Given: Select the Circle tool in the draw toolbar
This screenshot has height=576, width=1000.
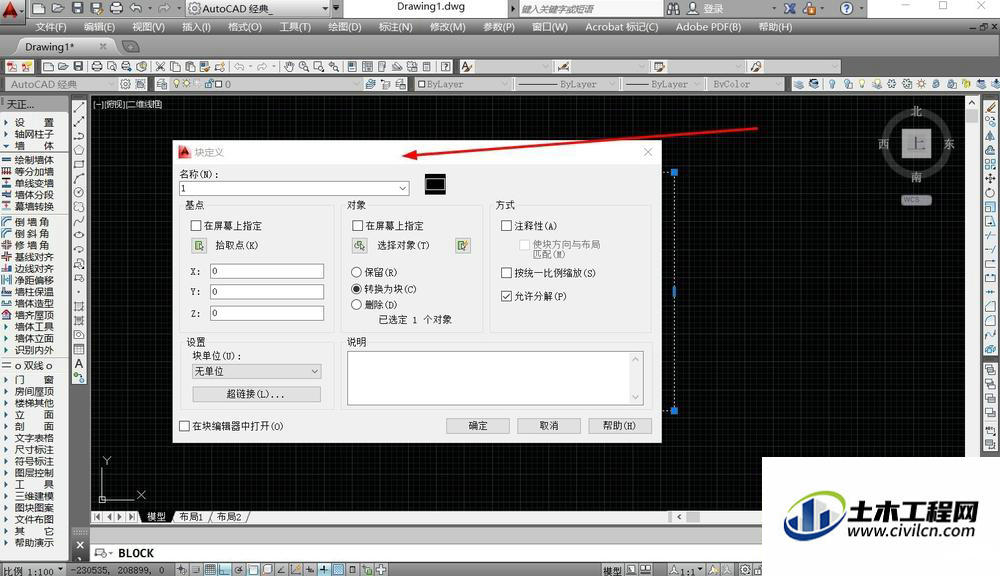Looking at the screenshot, I should point(79,192).
